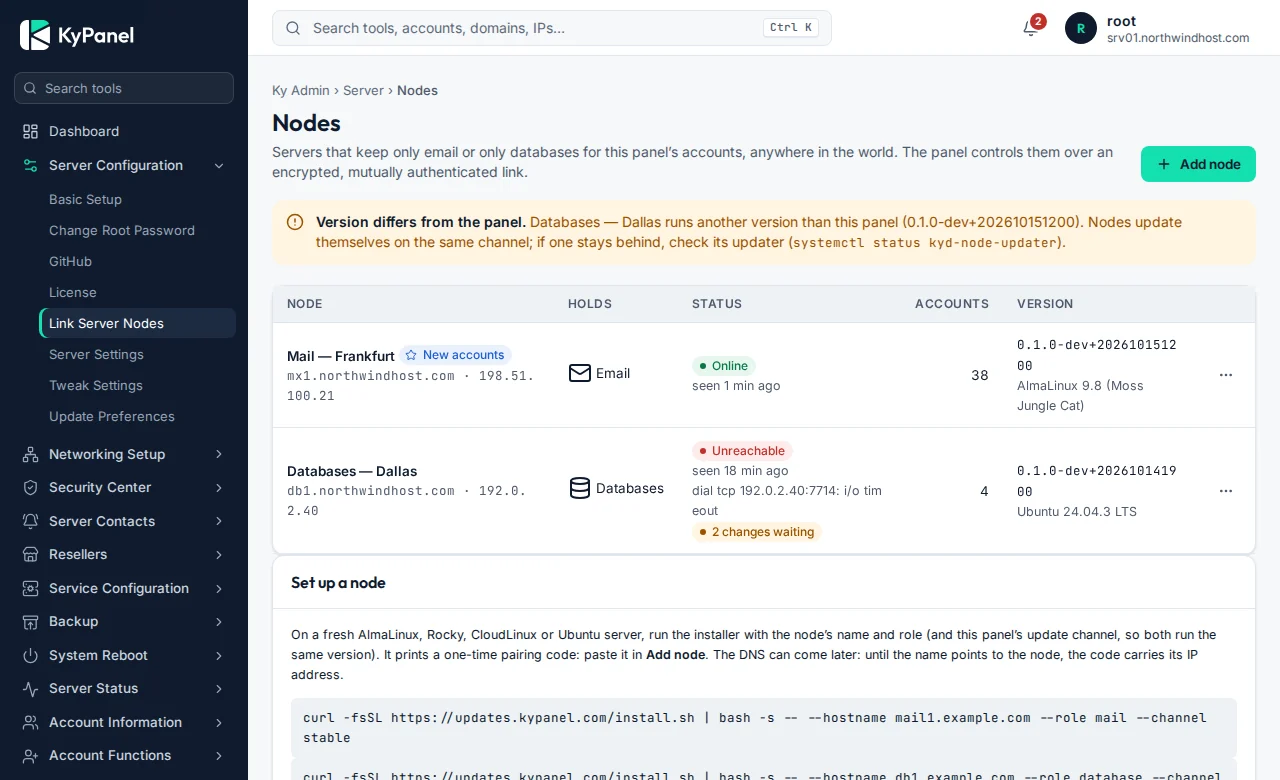Click the Email envelope icon
Screen dimensions: 1280x780
[x=580, y=373]
